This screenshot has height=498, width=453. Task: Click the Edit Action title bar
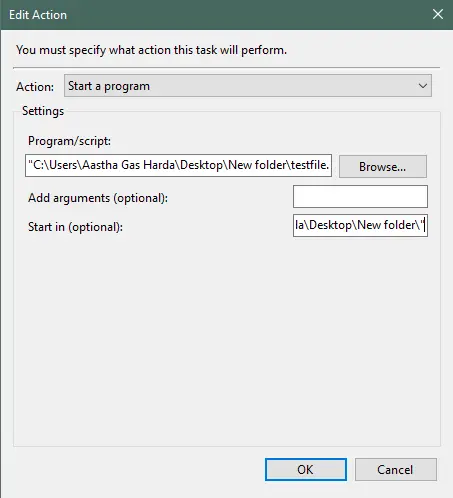[213, 15]
